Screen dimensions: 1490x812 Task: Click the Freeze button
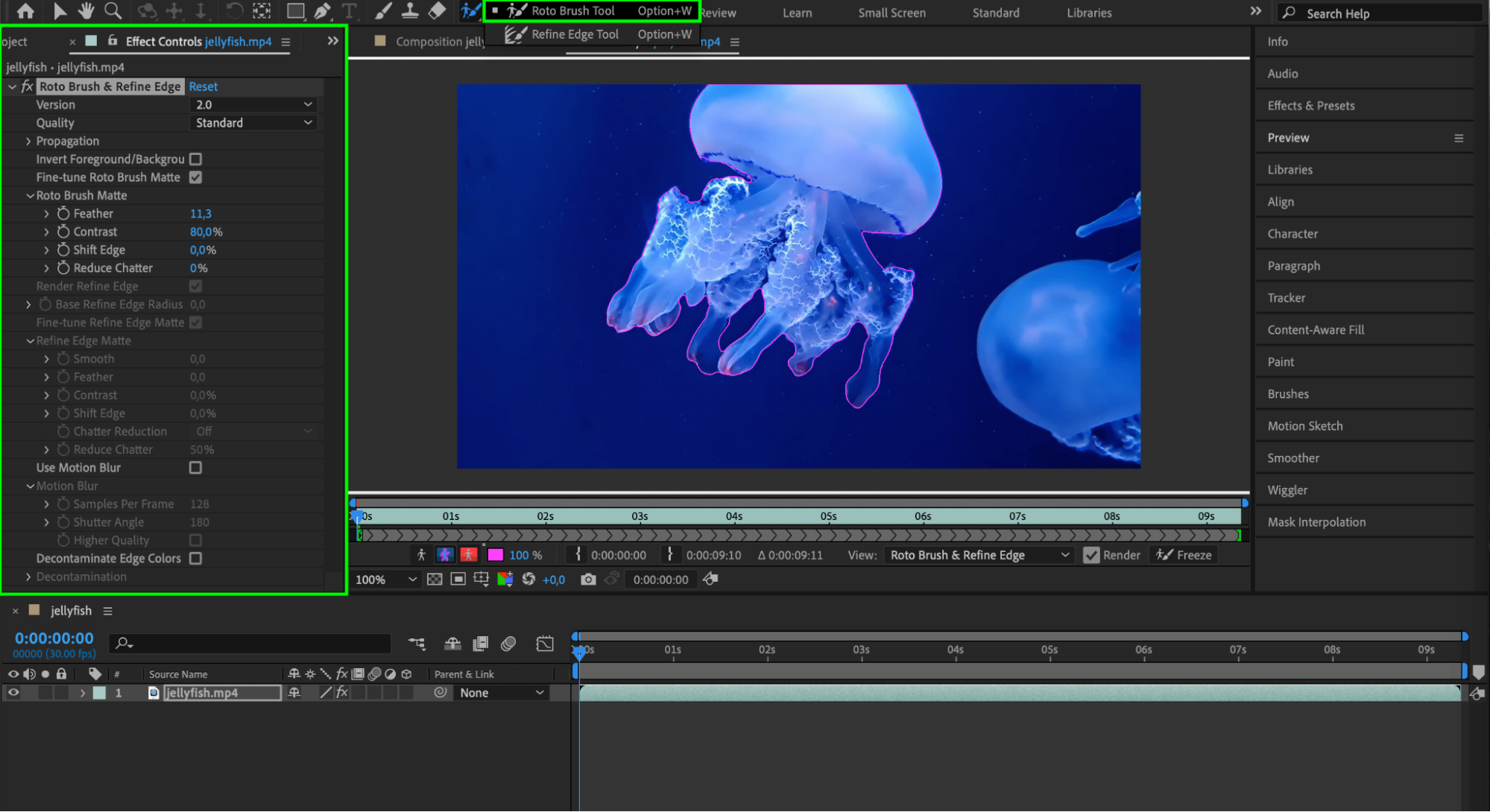coord(1184,555)
